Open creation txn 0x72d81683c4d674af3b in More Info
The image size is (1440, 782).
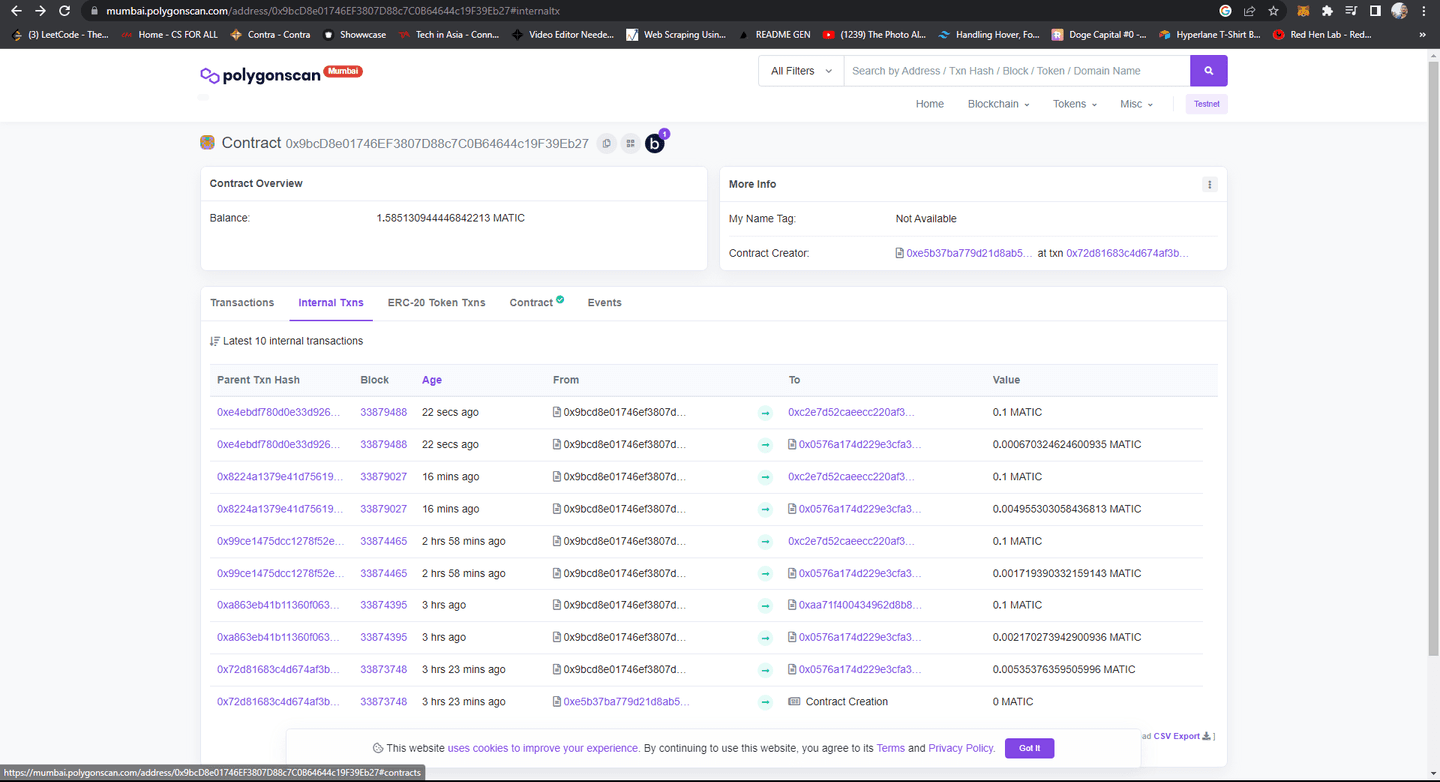pos(1127,254)
